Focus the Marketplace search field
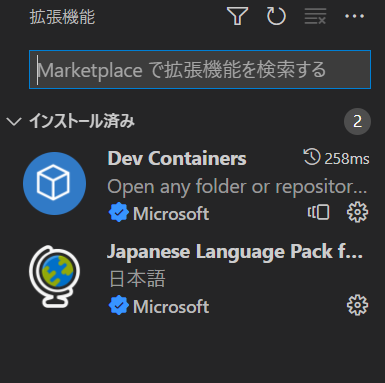385x383 pixels. (200, 69)
